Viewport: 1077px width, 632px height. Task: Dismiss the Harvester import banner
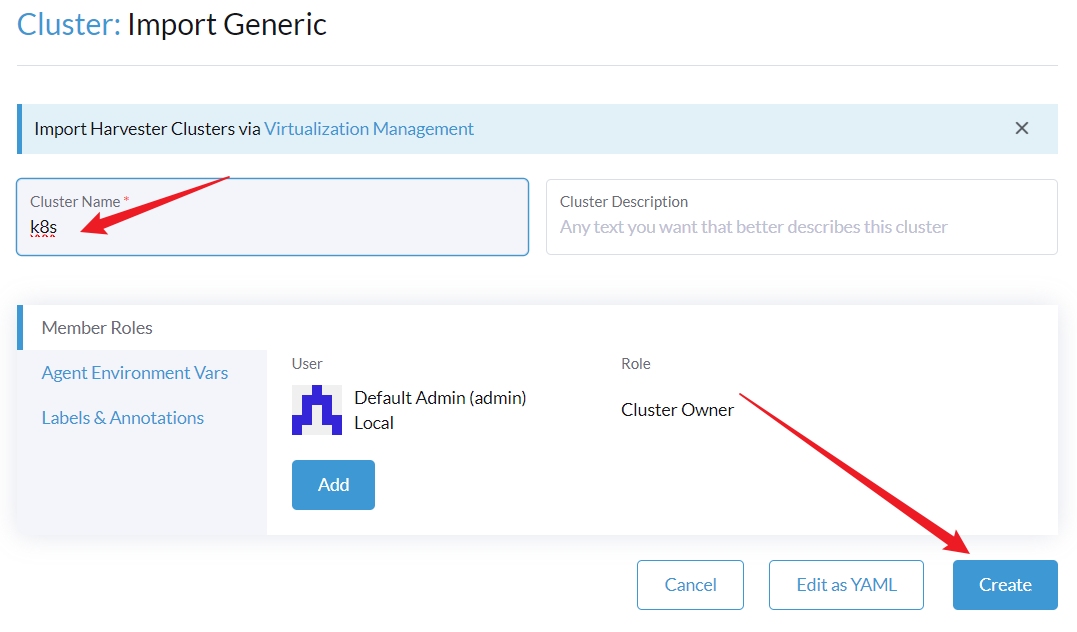1021,128
